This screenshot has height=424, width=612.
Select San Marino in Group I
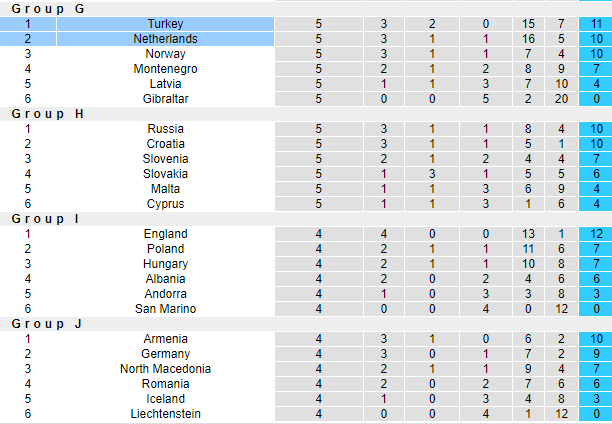tap(165, 309)
